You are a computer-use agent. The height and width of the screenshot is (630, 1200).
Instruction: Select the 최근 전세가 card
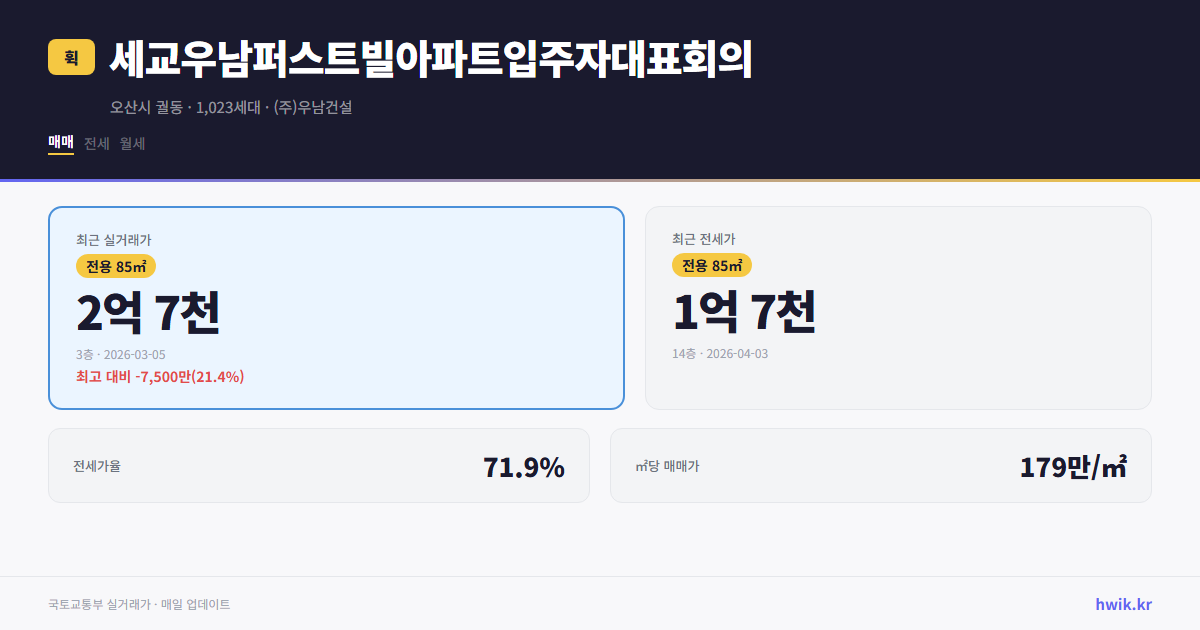coord(898,307)
